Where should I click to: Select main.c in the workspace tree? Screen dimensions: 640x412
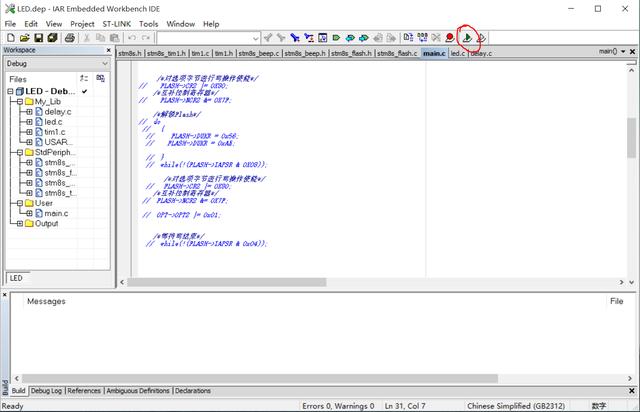(x=55, y=213)
